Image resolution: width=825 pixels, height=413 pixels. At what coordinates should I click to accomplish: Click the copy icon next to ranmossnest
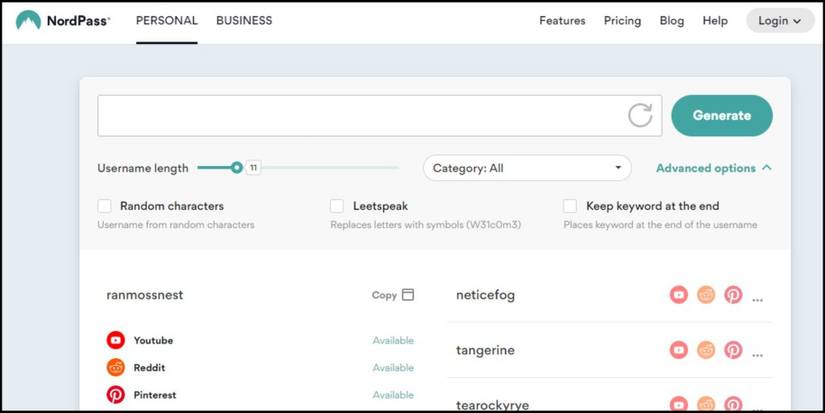click(407, 295)
